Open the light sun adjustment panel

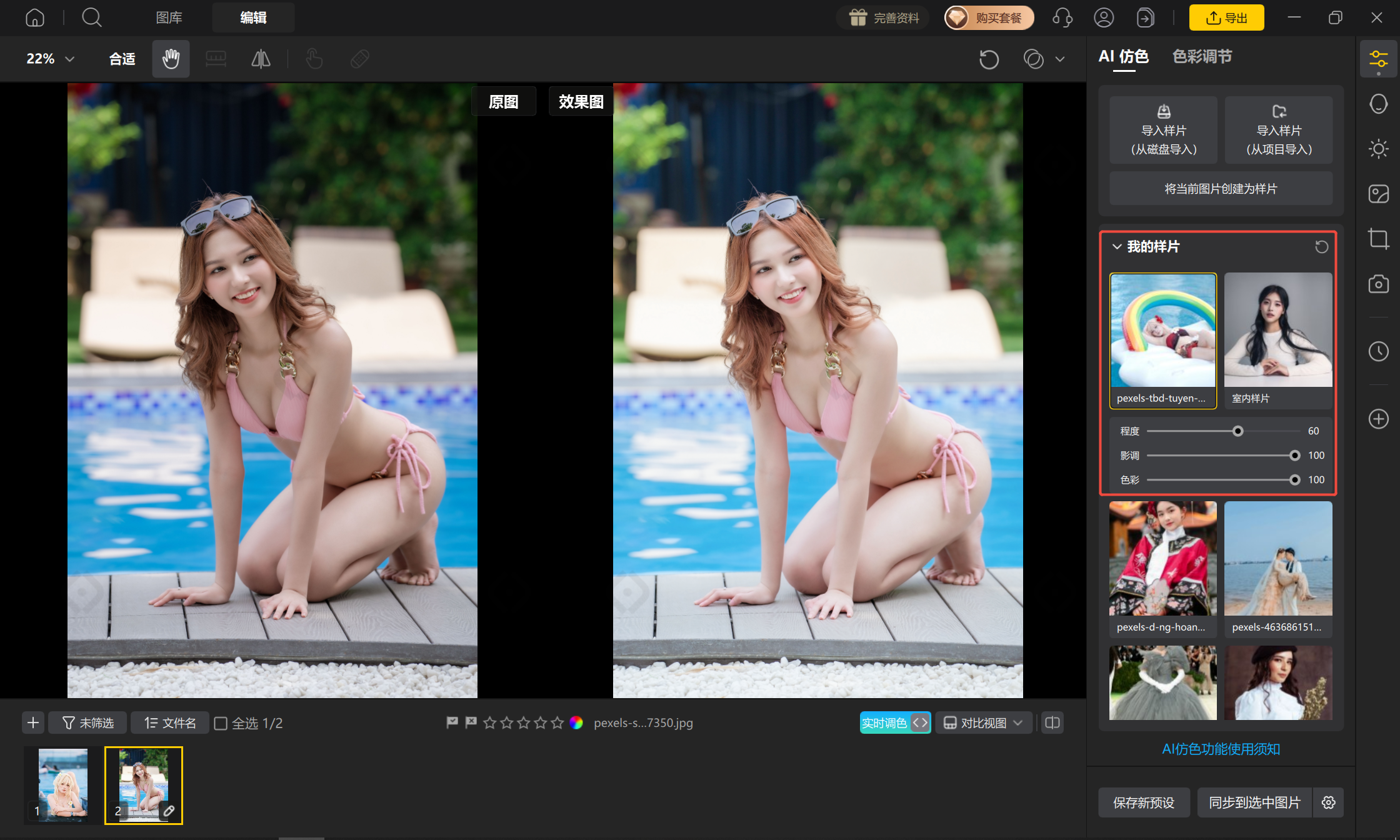point(1379,149)
